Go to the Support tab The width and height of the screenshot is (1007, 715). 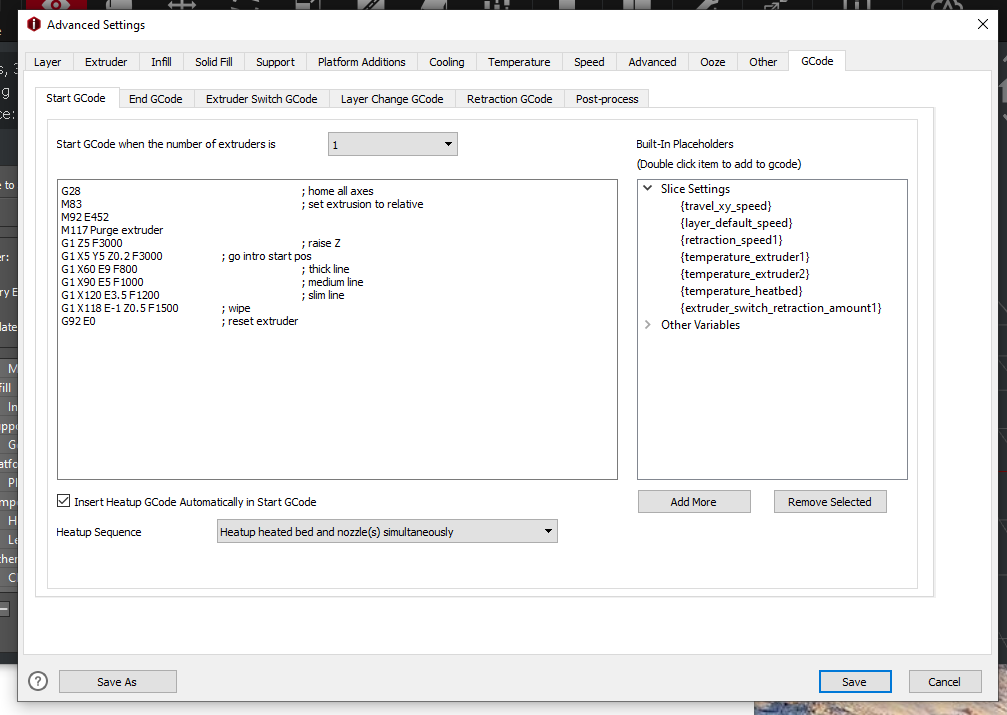tap(275, 62)
